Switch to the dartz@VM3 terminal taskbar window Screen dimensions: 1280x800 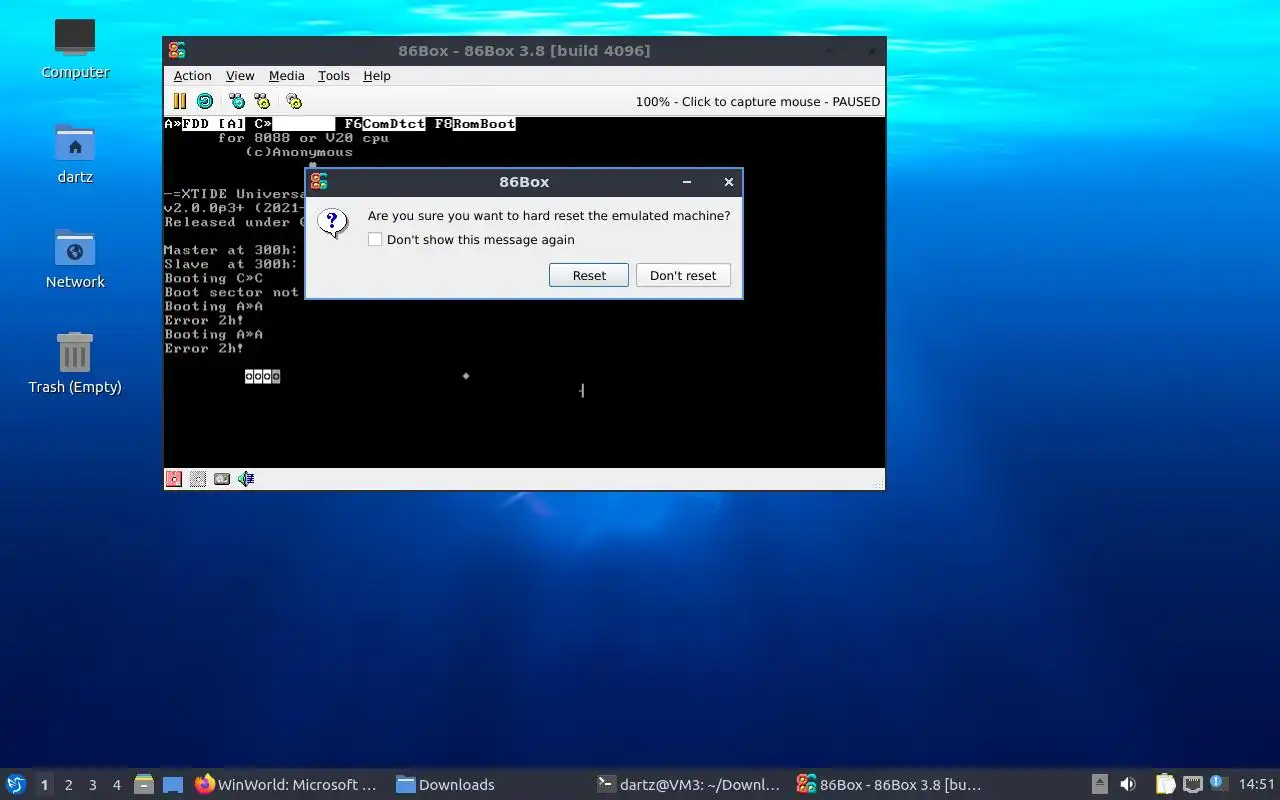tap(688, 784)
